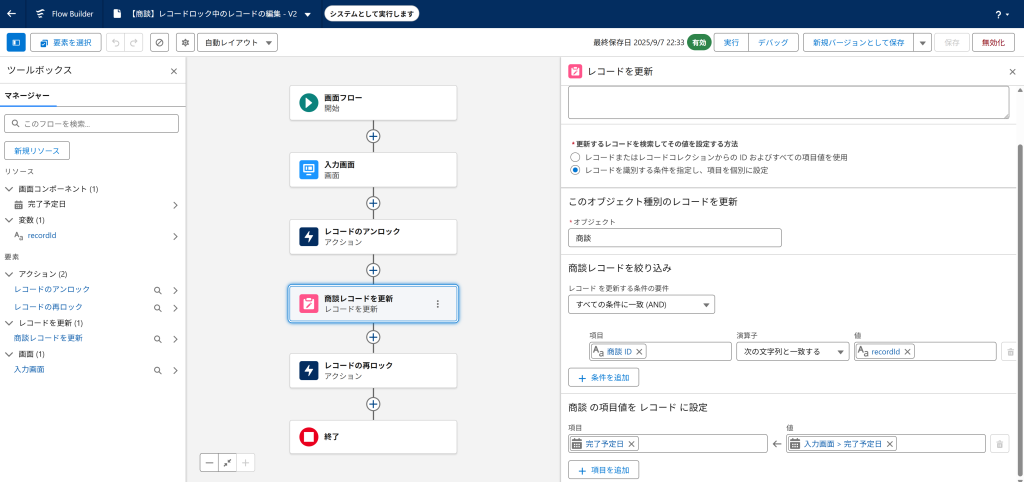
Task: Click the undo arrow icon
Action: (114, 43)
